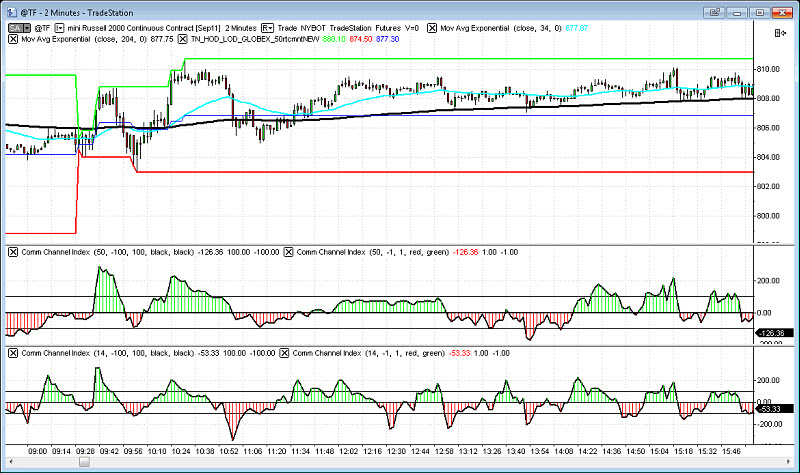This screenshot has height=473, width=800.
Task: Open the dropdown next to @TF symbol
Action: [59, 28]
